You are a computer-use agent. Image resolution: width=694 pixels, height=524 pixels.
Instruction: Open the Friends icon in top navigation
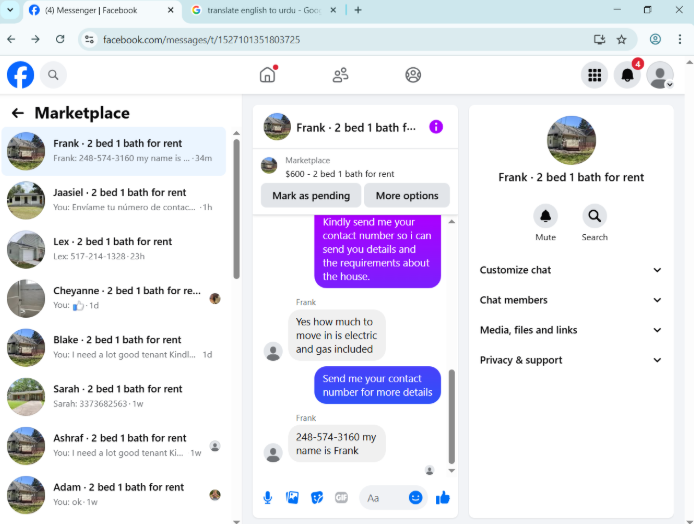340,75
